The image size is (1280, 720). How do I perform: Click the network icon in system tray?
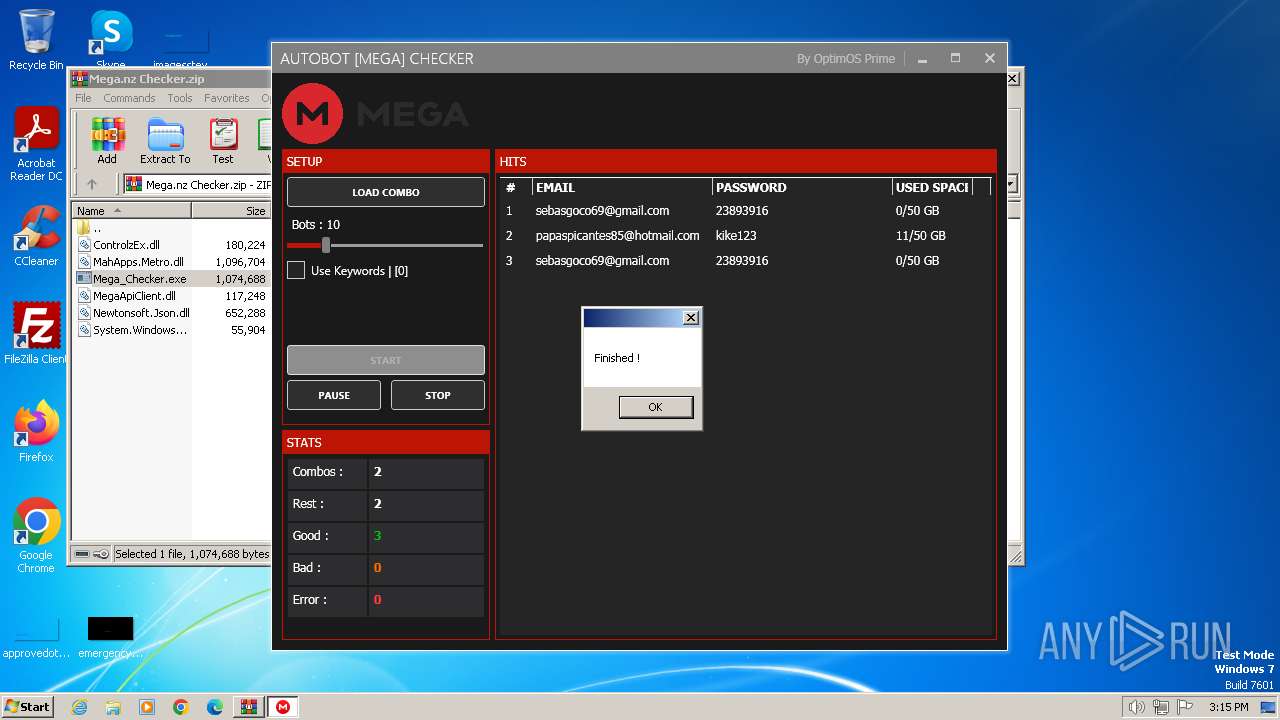click(1160, 707)
